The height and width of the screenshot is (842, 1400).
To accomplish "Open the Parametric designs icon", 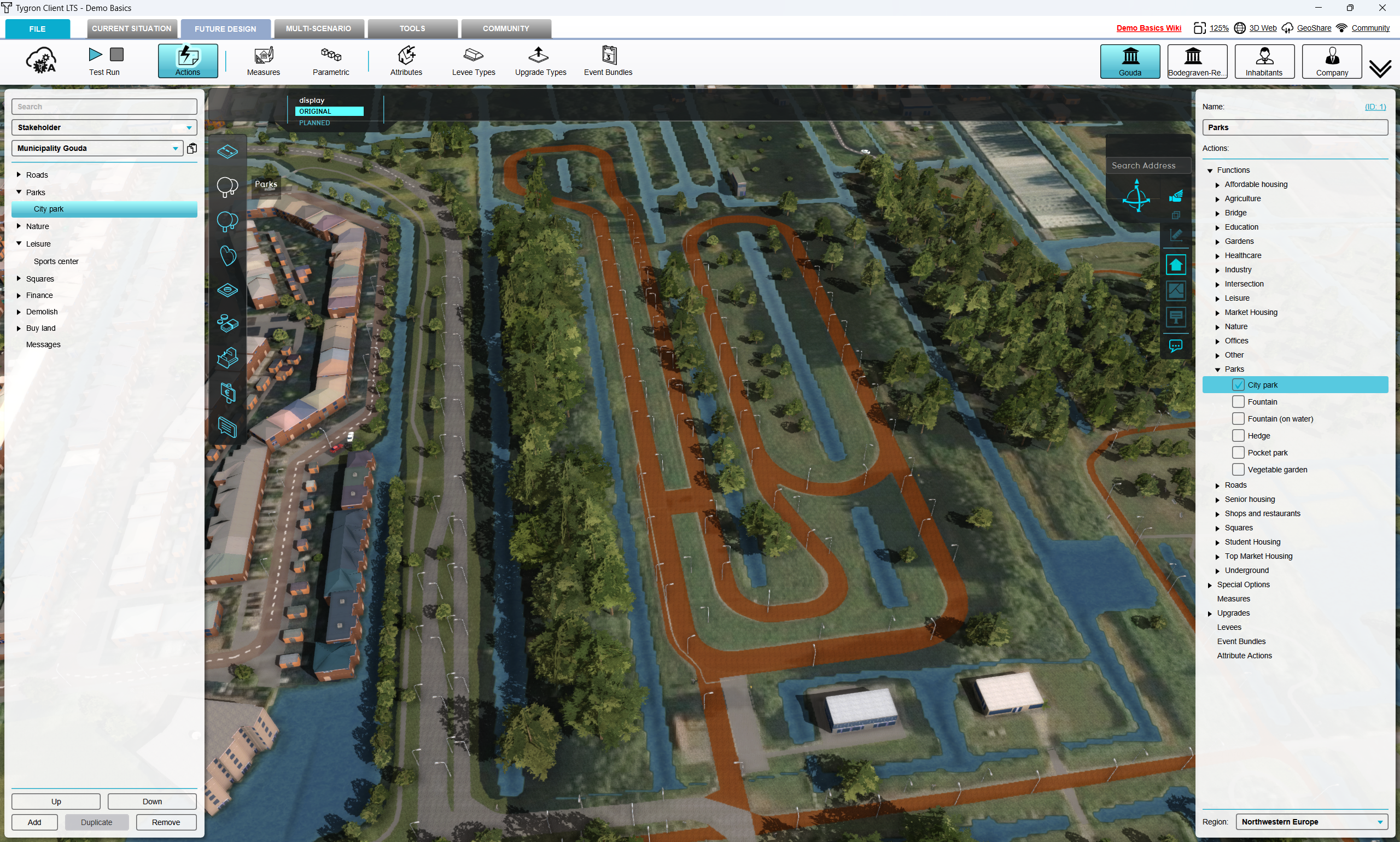I will point(331,60).
